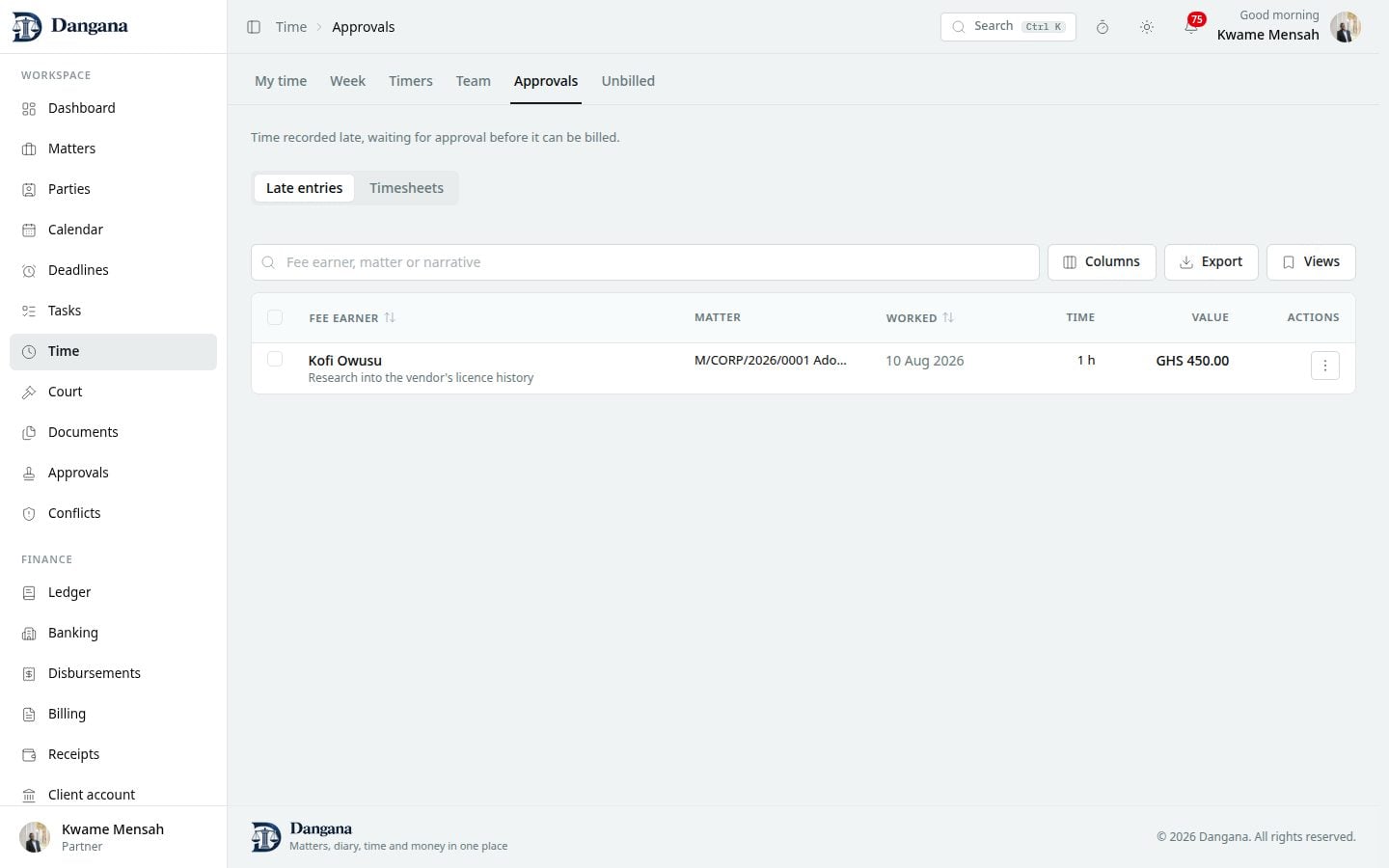Open notifications bell with 75 badge
1389x868 pixels.
[x=1192, y=26]
